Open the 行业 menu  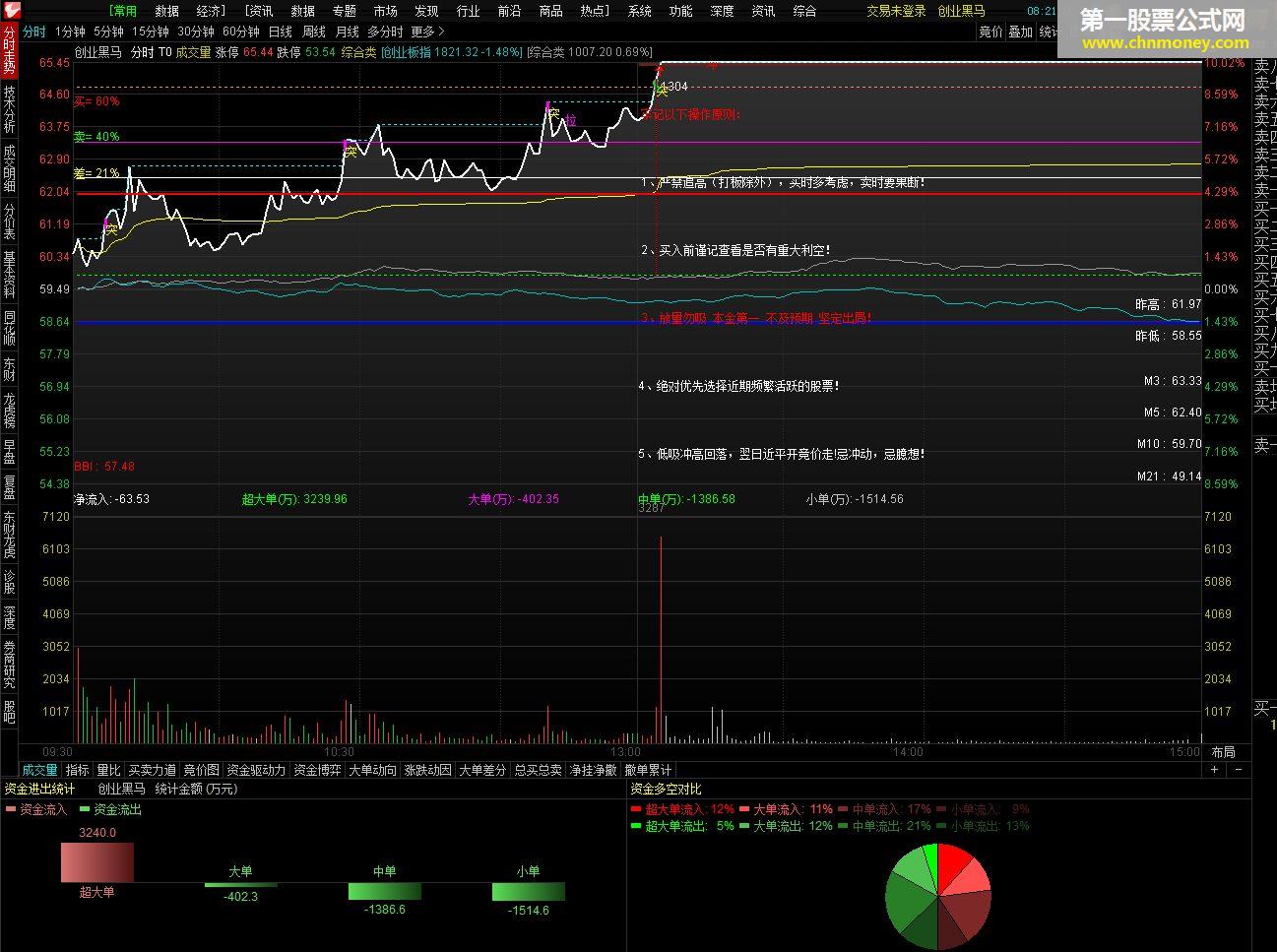[468, 11]
